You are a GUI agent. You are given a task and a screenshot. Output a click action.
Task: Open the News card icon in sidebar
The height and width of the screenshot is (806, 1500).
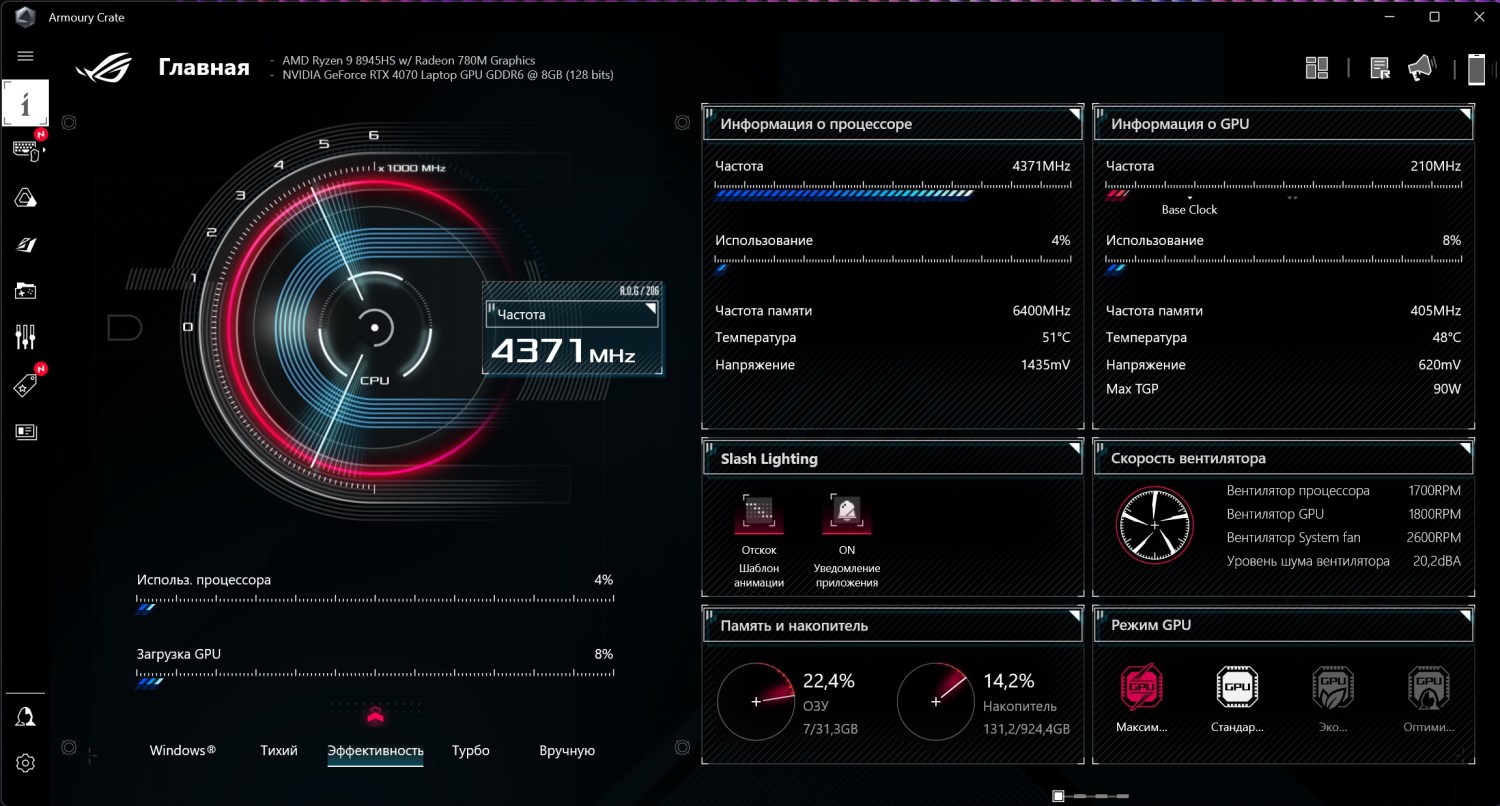tap(26, 432)
